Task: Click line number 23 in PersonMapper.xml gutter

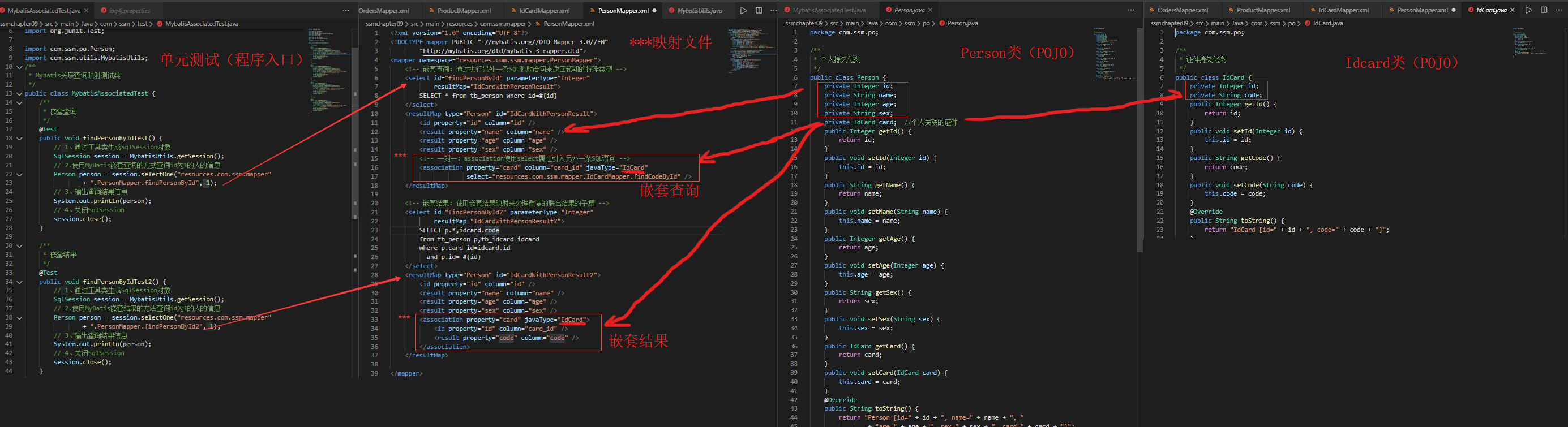Action: [x=374, y=231]
